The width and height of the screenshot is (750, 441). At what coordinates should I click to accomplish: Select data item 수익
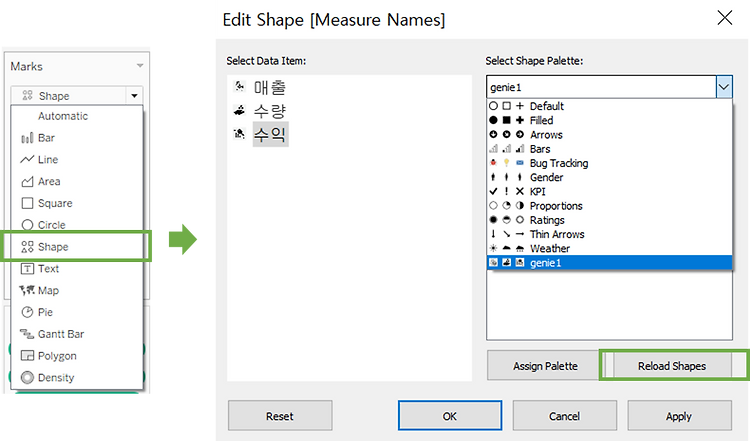tap(270, 134)
